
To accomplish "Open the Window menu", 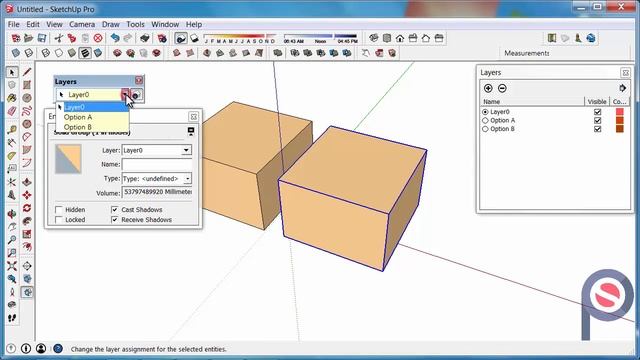I will click(x=165, y=24).
